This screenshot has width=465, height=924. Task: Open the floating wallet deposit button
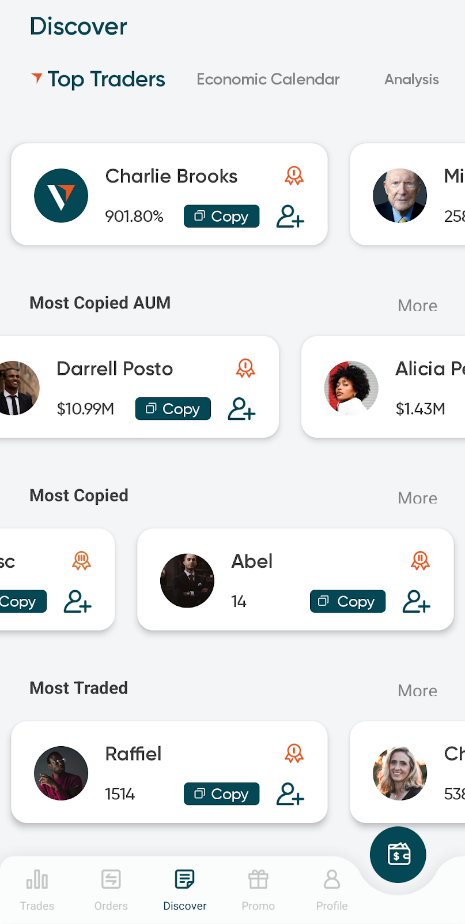398,854
